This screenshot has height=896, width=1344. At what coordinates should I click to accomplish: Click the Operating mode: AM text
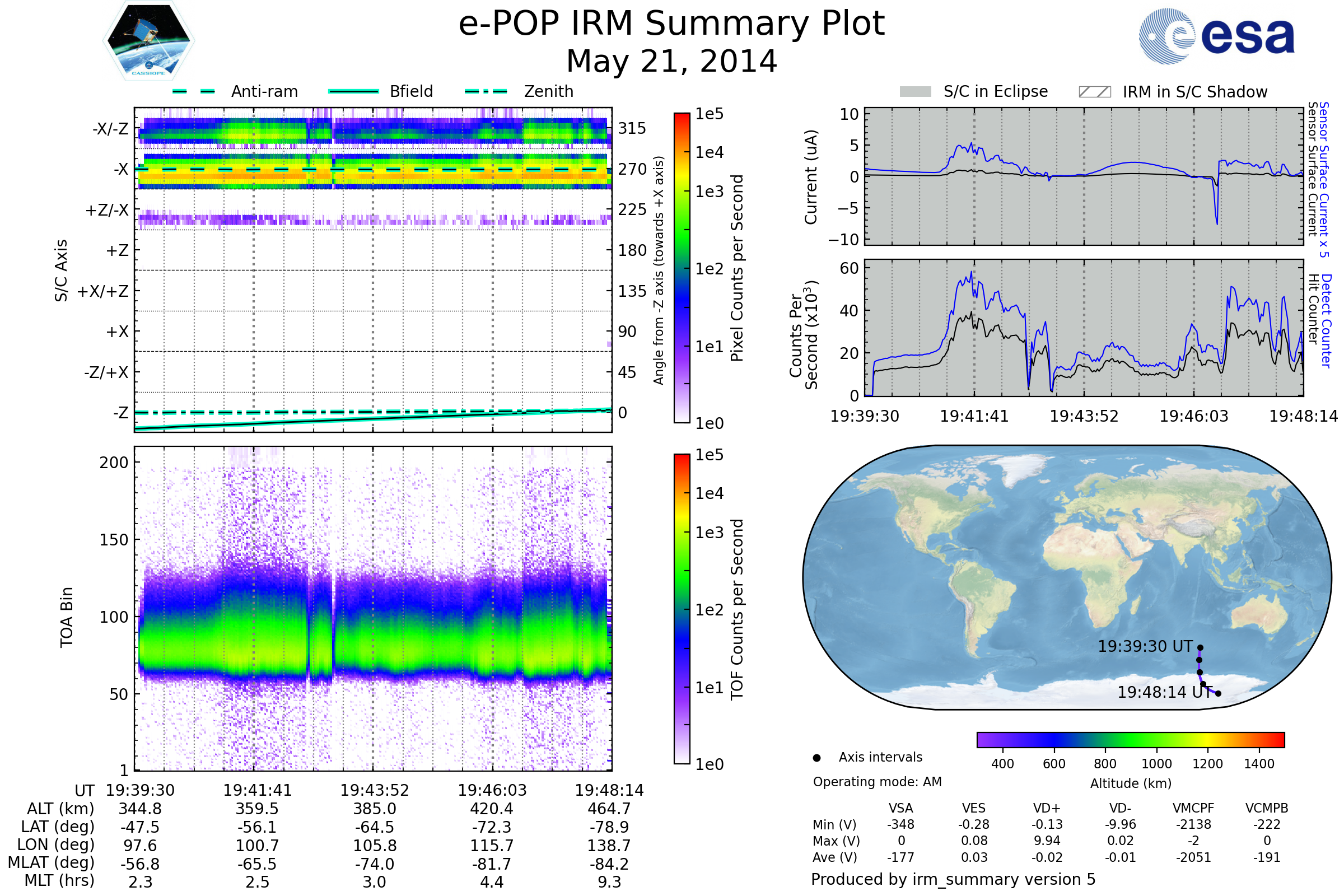pos(877,782)
